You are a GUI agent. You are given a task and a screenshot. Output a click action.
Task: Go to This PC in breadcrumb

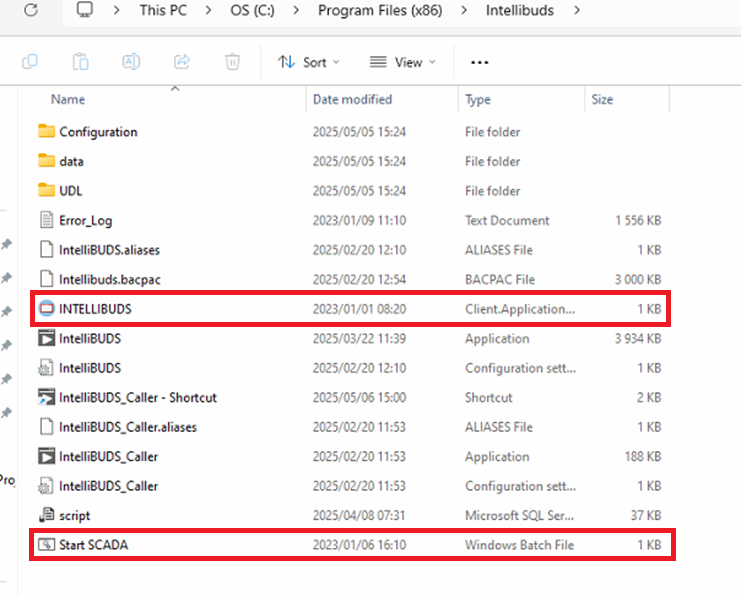pyautogui.click(x=163, y=10)
